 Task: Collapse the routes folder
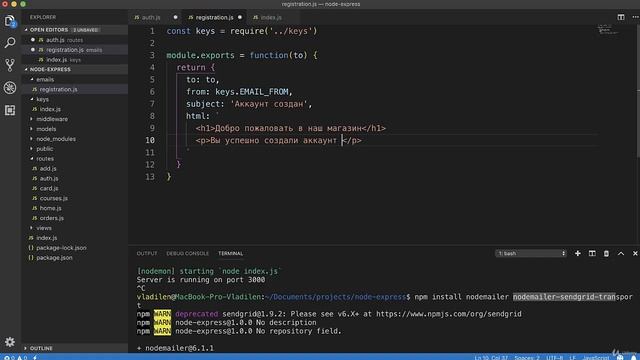pyautogui.click(x=45, y=159)
